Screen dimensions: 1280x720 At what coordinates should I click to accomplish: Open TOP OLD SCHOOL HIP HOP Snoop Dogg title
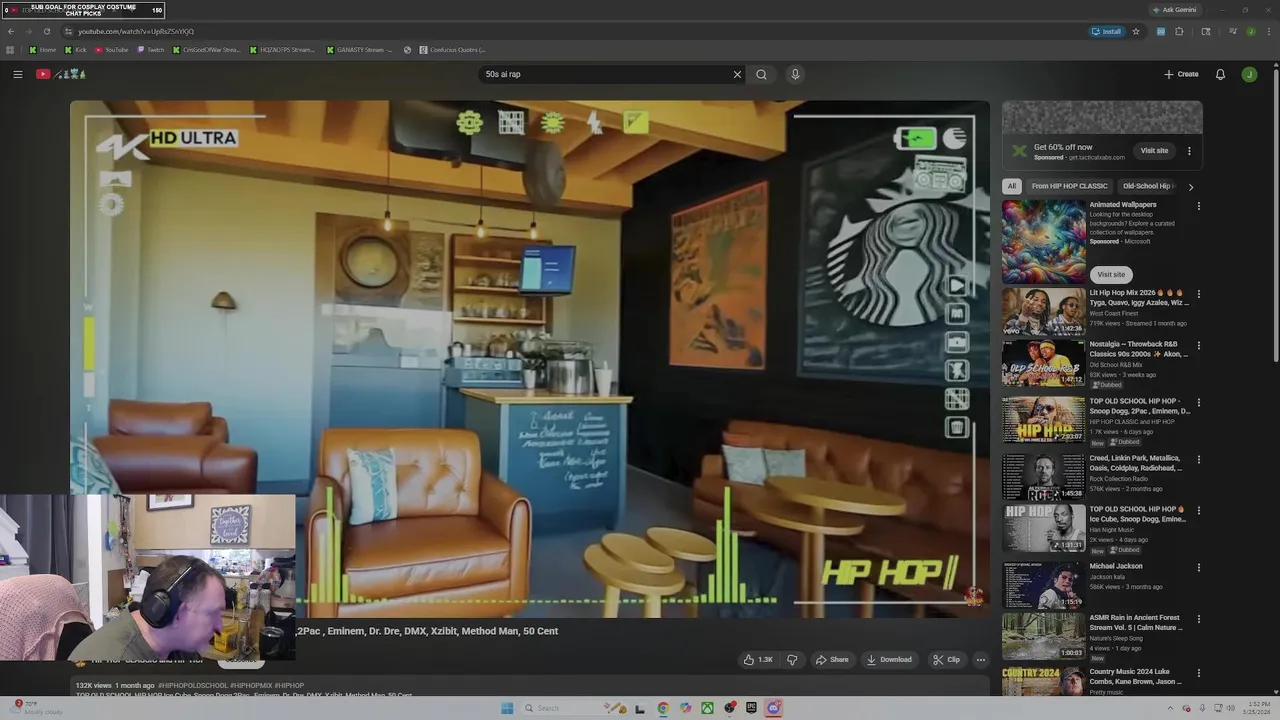click(1140, 406)
